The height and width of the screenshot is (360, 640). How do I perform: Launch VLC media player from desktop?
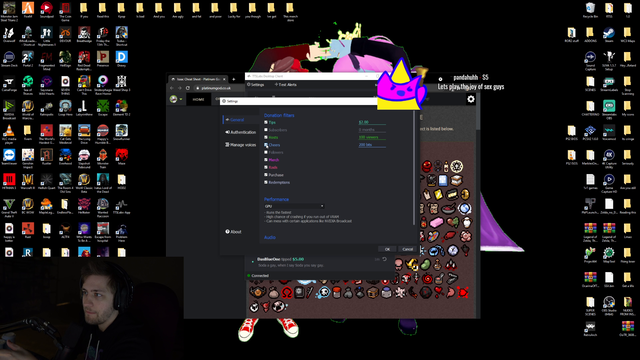point(9,133)
